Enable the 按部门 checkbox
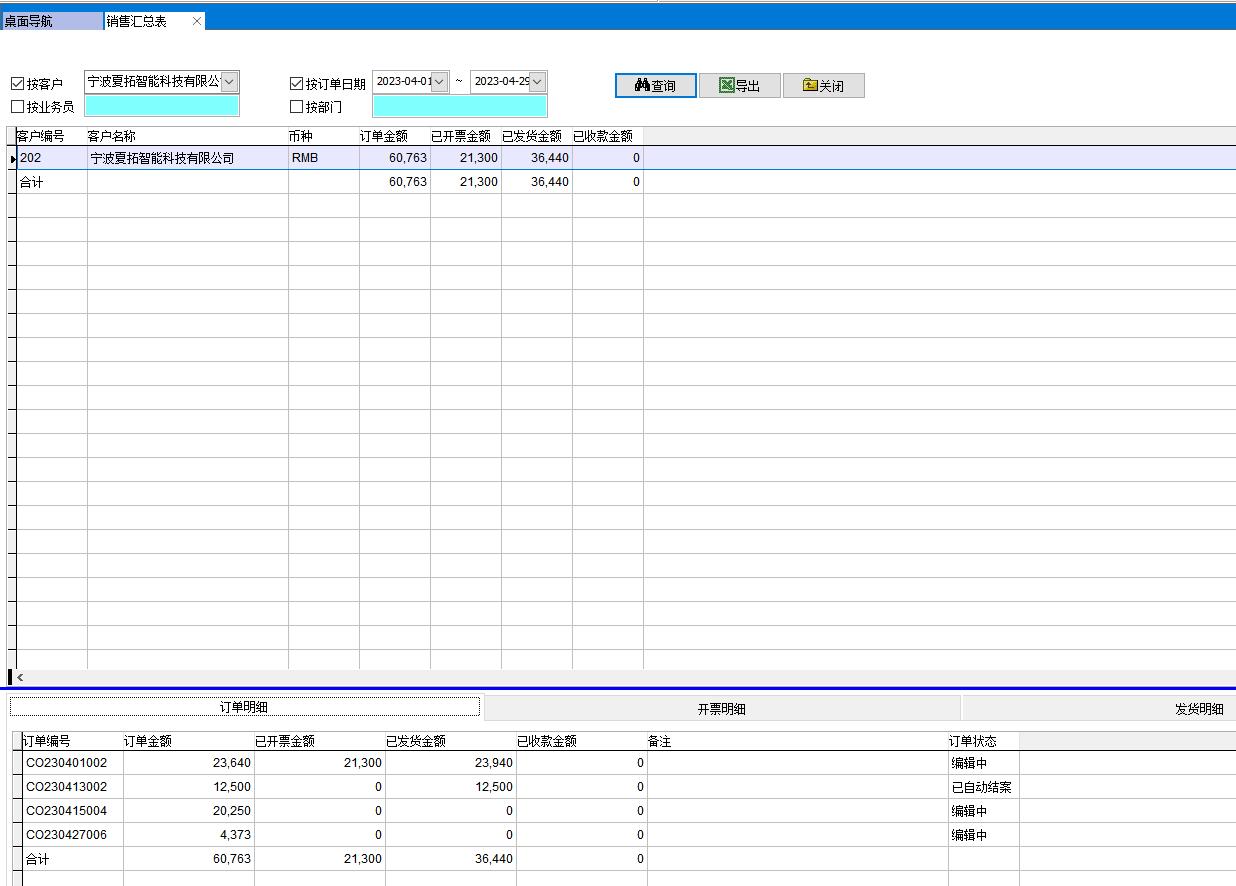 point(296,107)
